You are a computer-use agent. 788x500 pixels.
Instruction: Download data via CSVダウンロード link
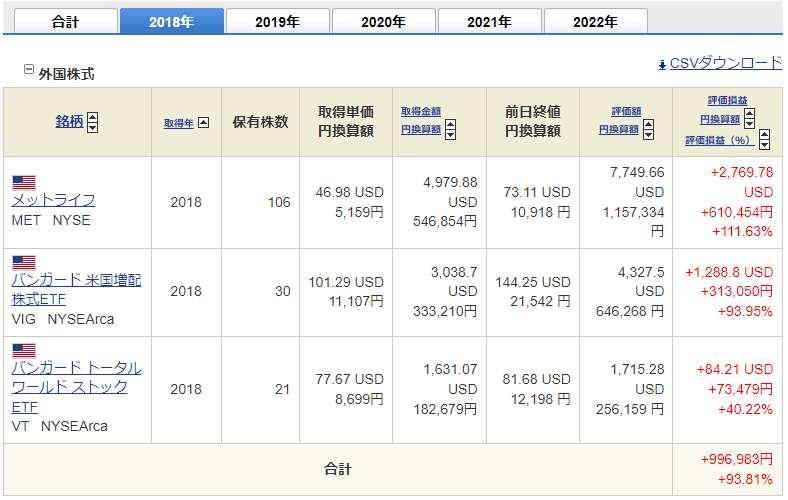726,63
